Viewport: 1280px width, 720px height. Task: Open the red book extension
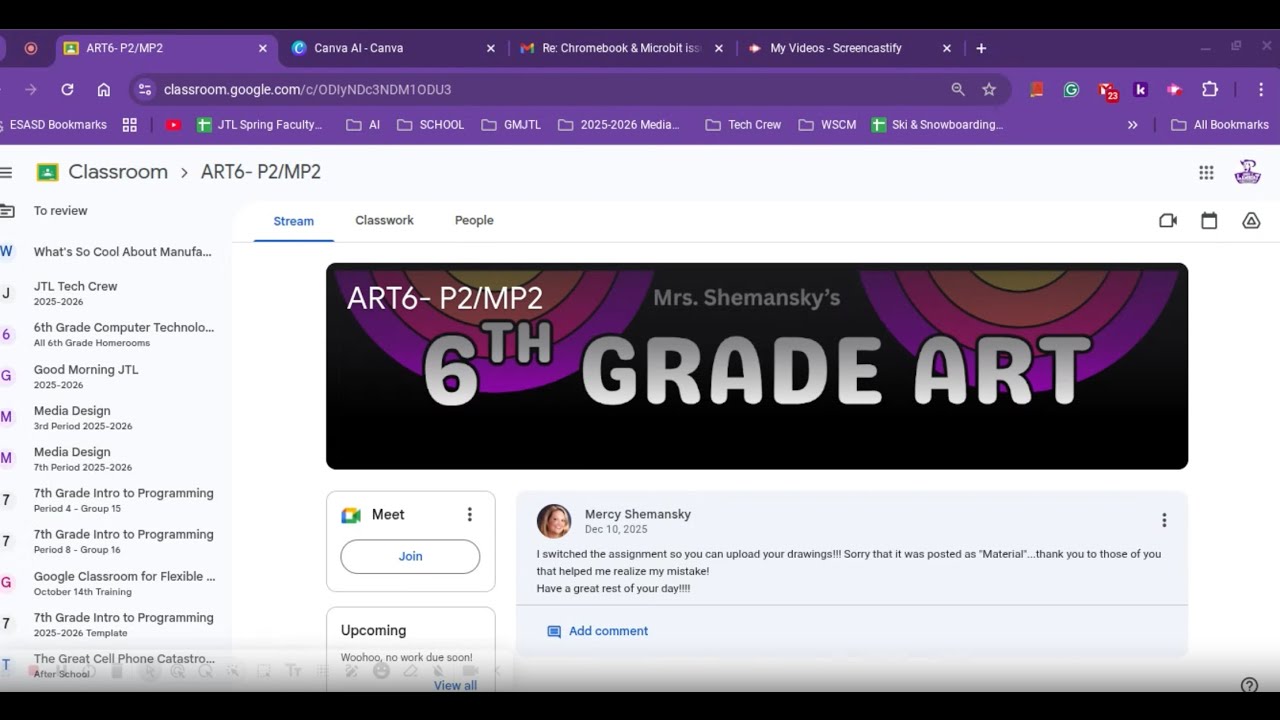(1036, 89)
